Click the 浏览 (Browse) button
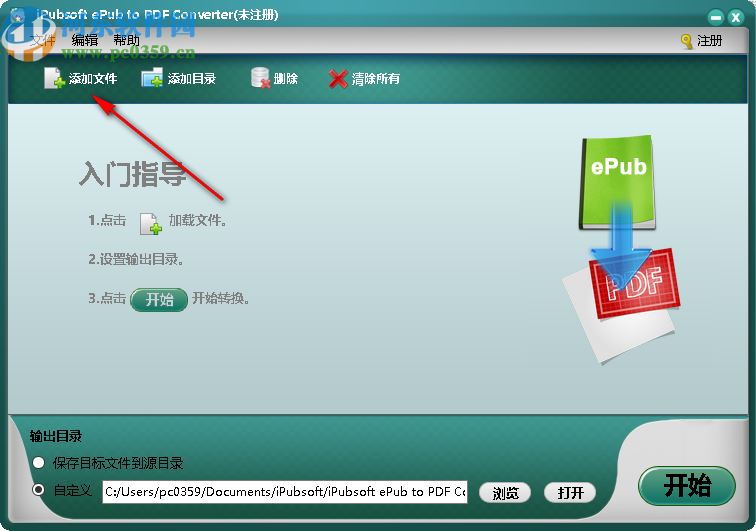756x531 pixels. (x=505, y=492)
